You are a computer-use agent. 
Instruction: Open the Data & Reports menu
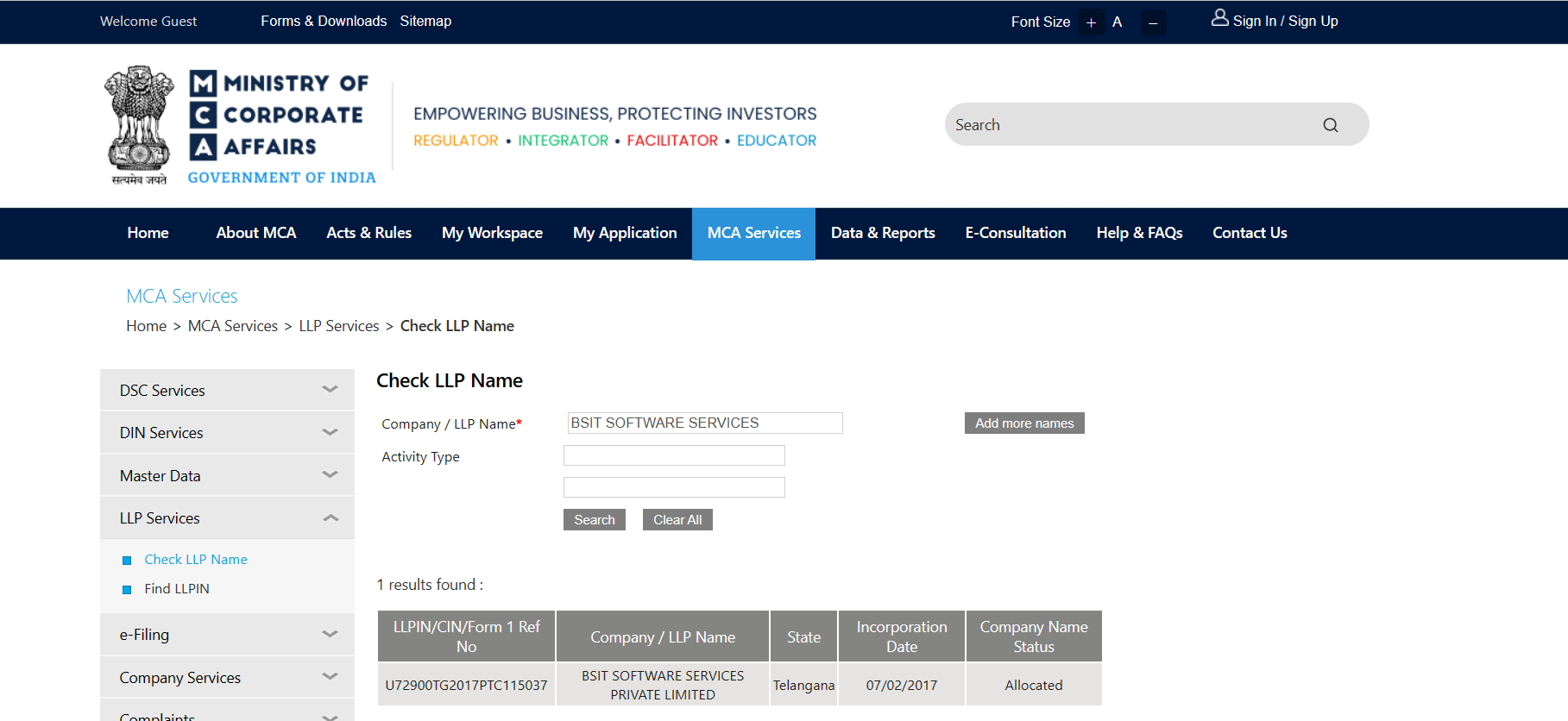883,233
